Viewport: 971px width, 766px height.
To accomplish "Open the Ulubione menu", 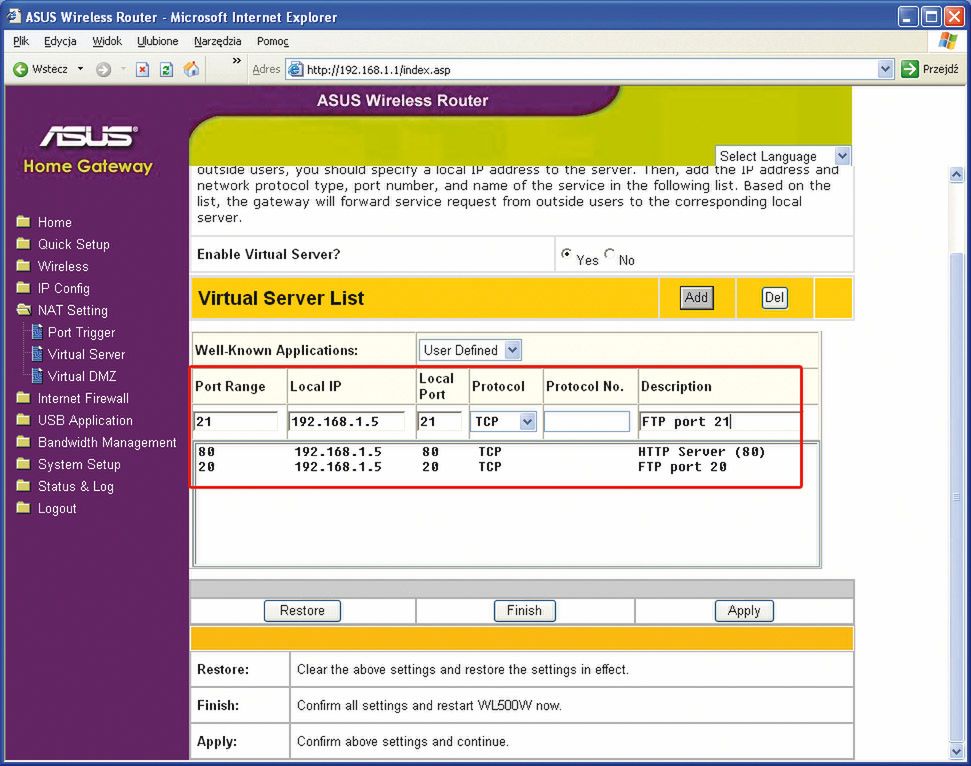I will tap(157, 41).
